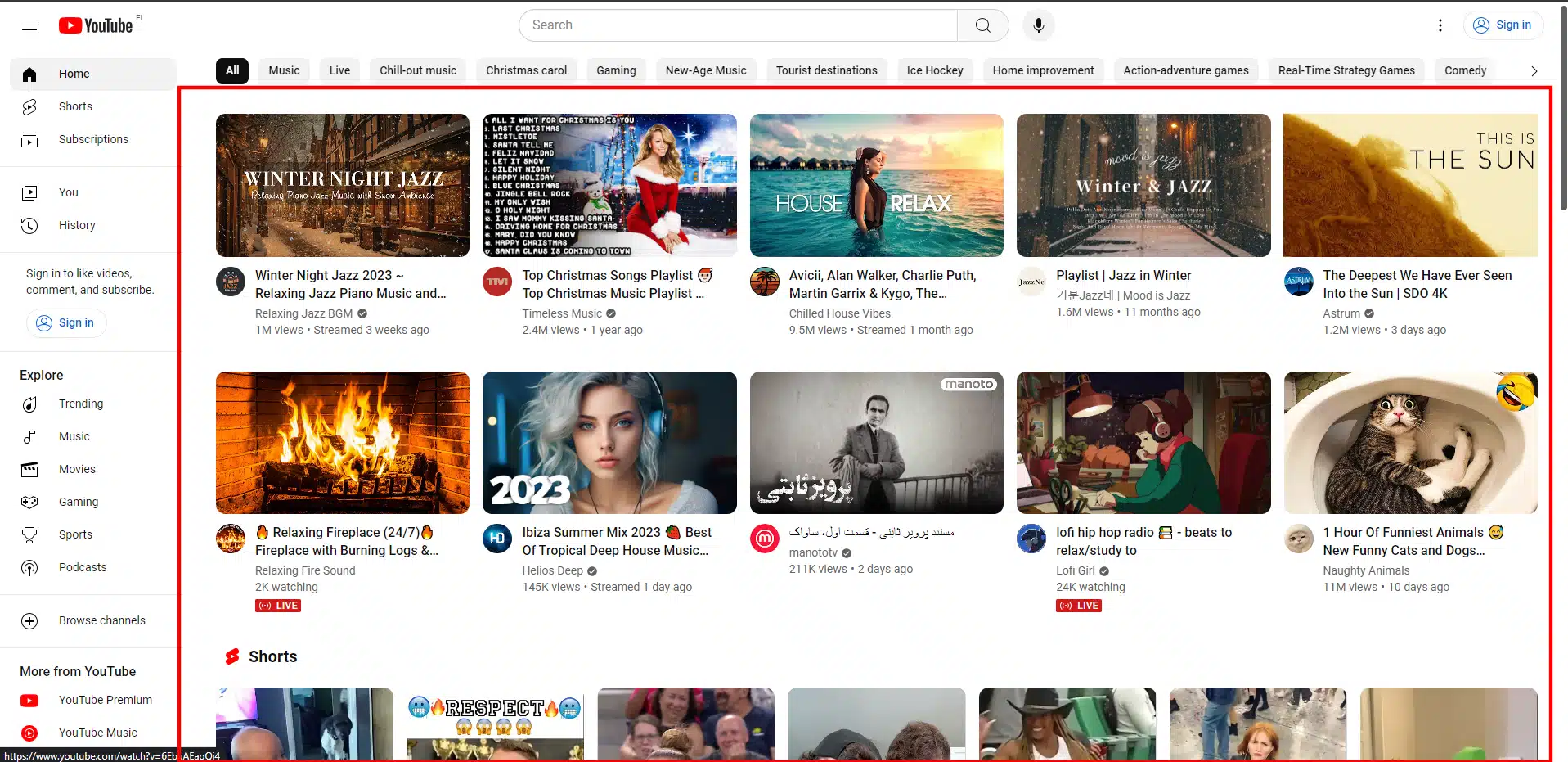Open the hamburger guide menu icon
The image size is (1568, 762).
click(29, 25)
